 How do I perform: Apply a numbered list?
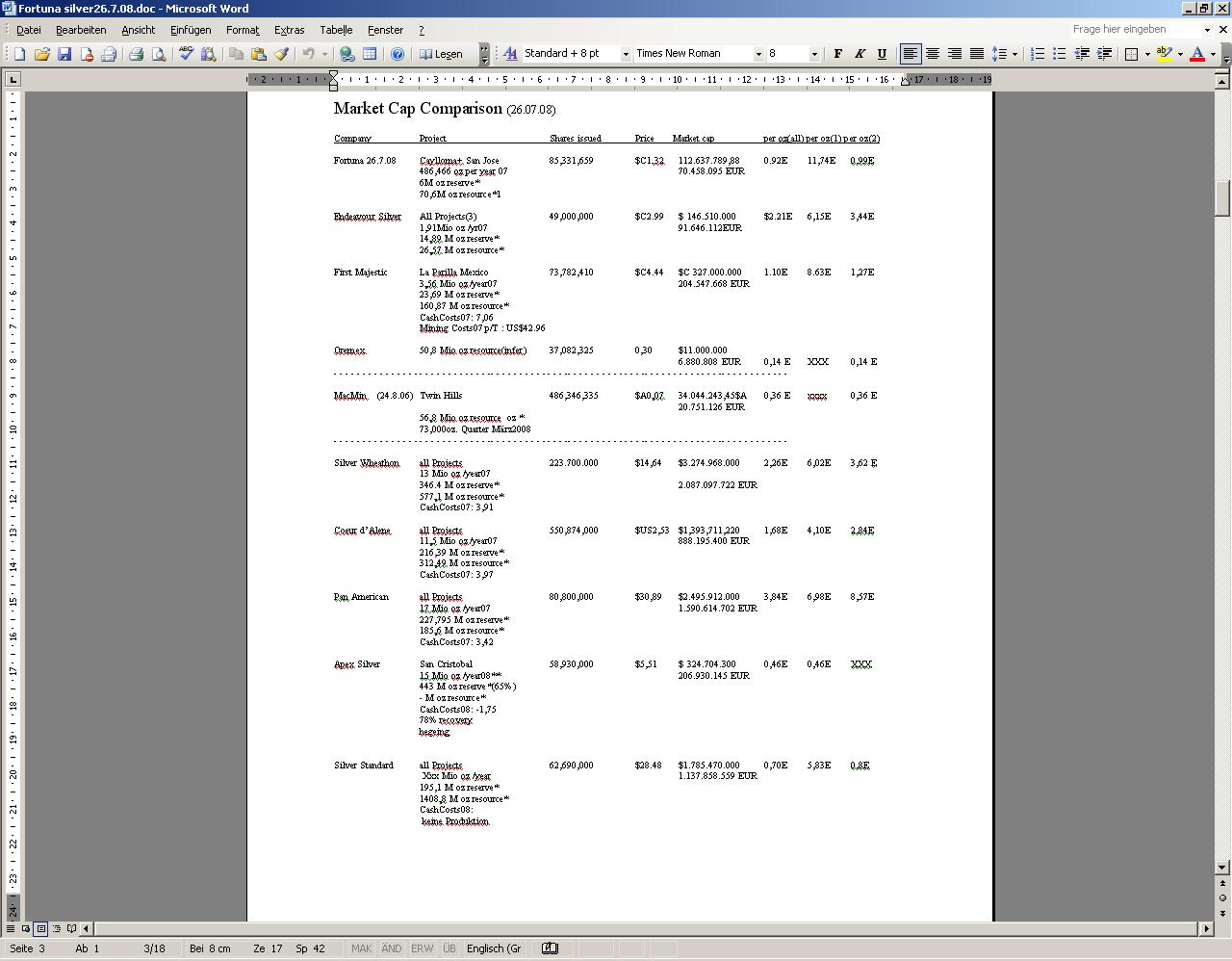(x=1037, y=54)
